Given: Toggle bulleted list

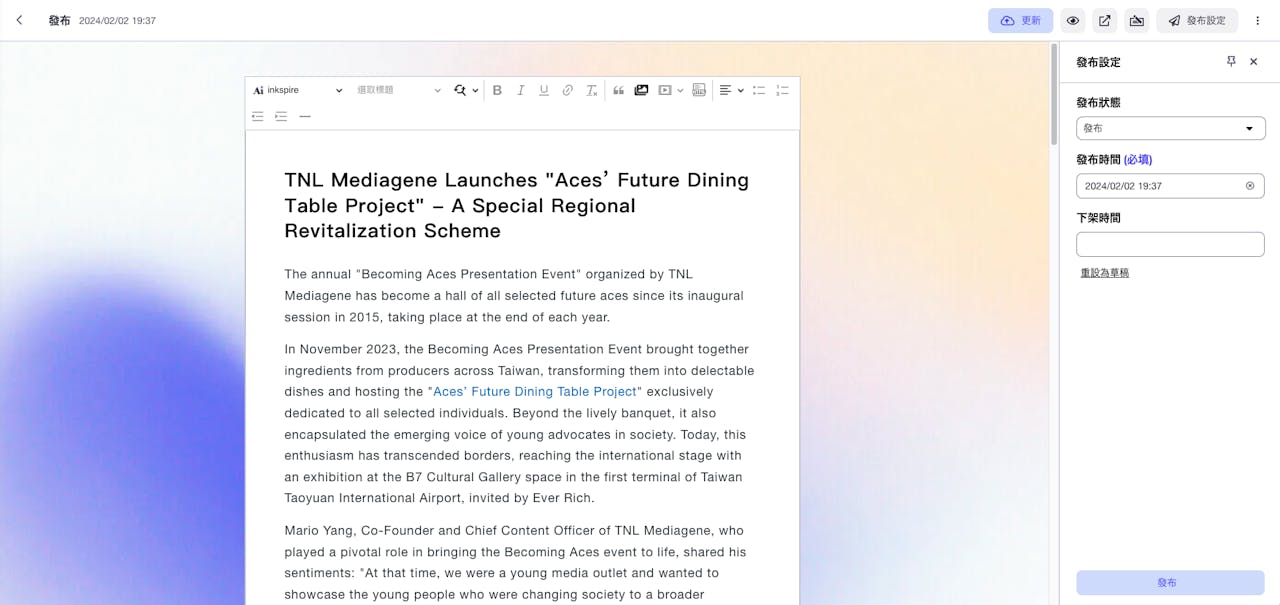Looking at the screenshot, I should (759, 90).
